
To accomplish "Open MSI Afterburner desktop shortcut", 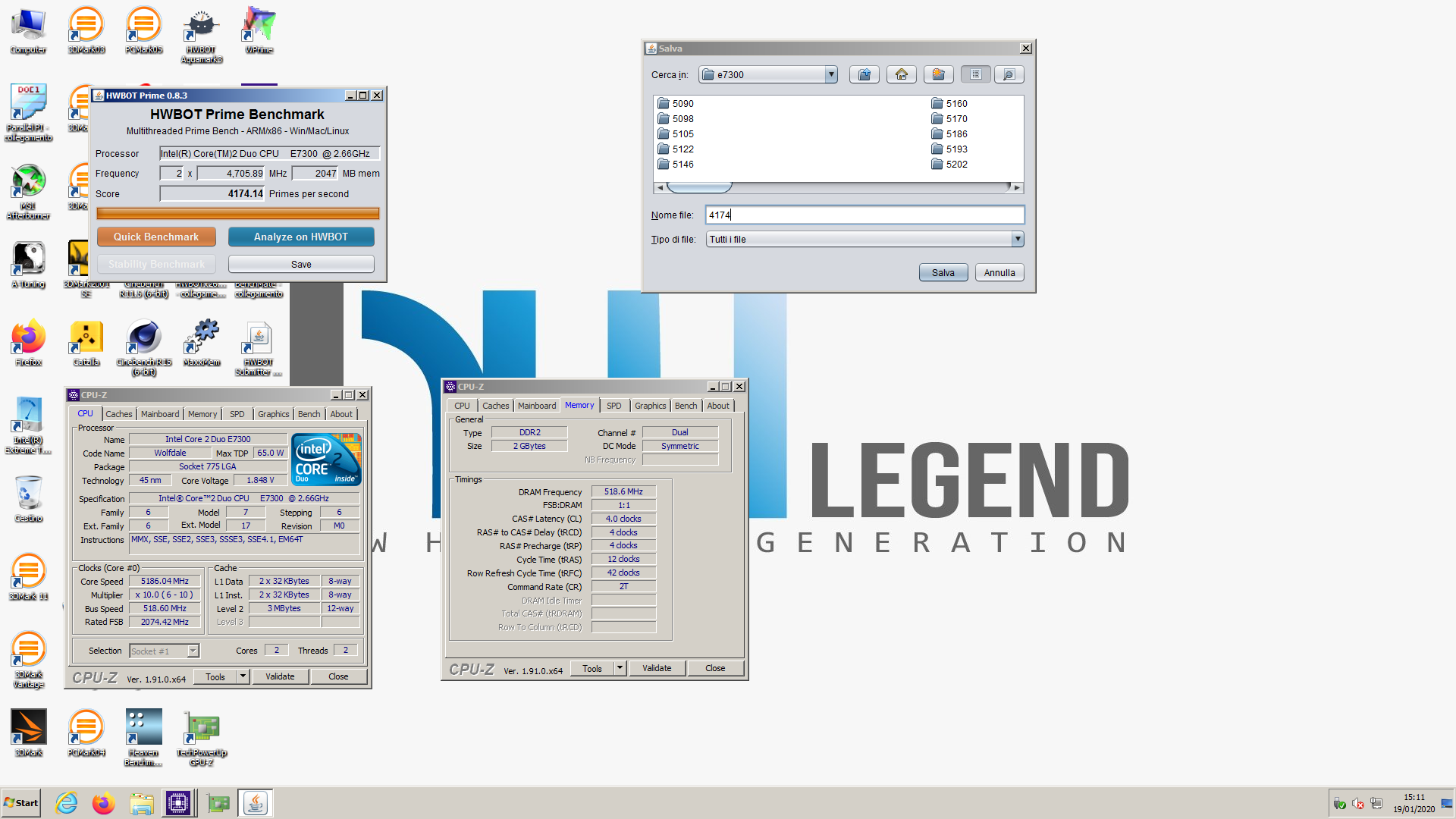I will click(x=28, y=192).
